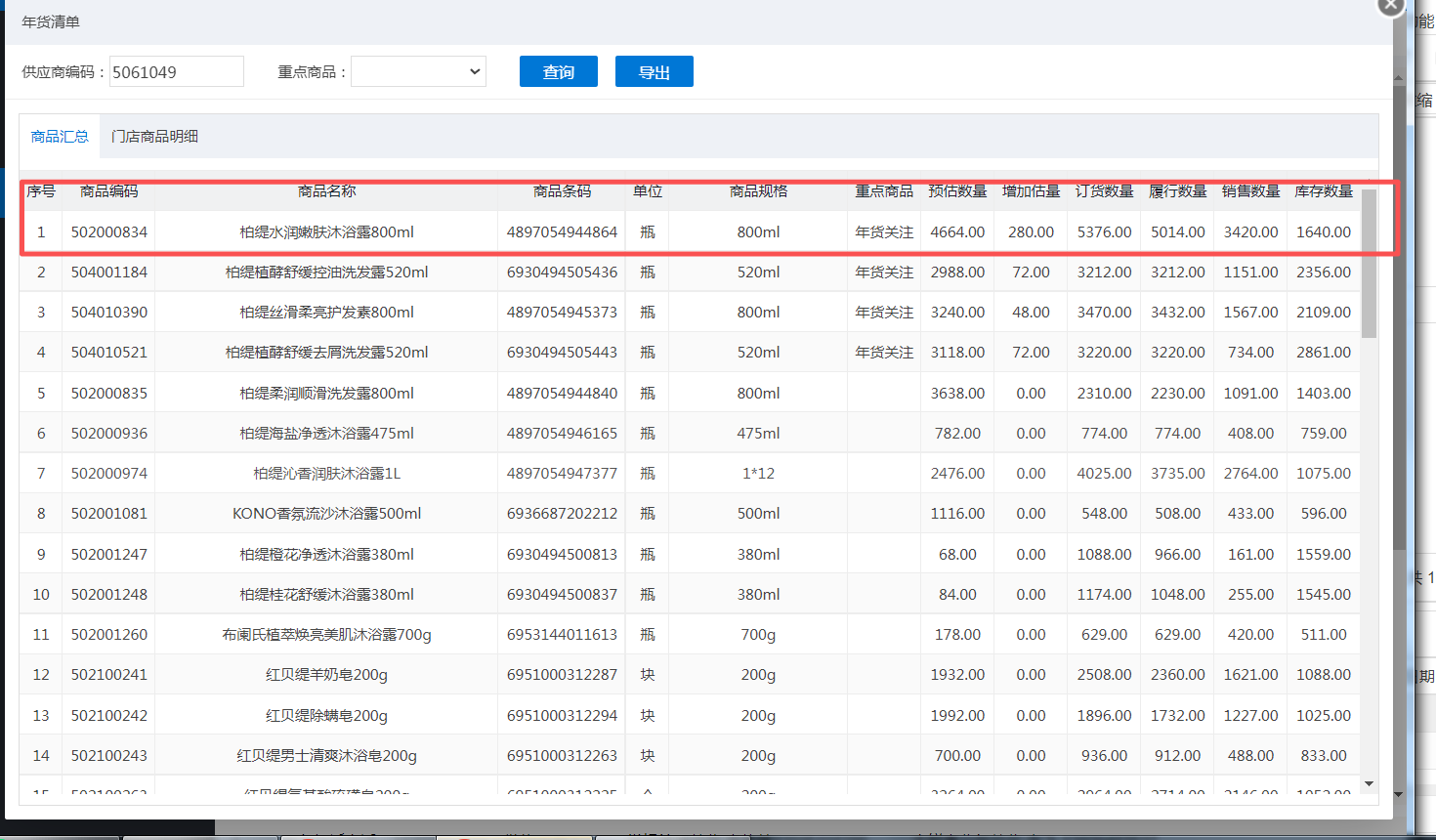Open the 门店商品明细 tab
This screenshot has width=1436, height=840.
[x=154, y=137]
